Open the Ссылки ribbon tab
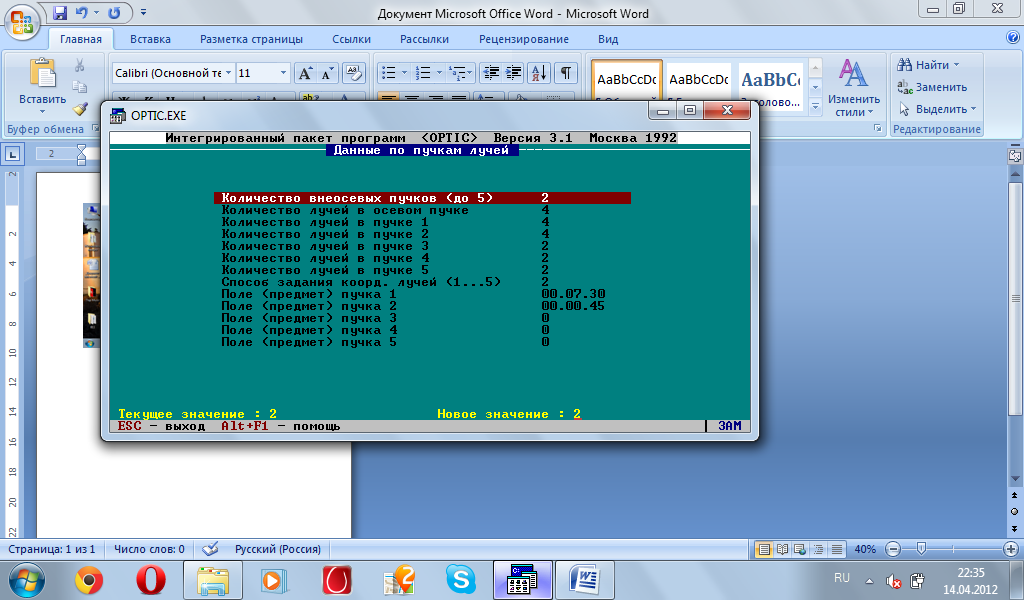1024x600 pixels. coord(351,39)
